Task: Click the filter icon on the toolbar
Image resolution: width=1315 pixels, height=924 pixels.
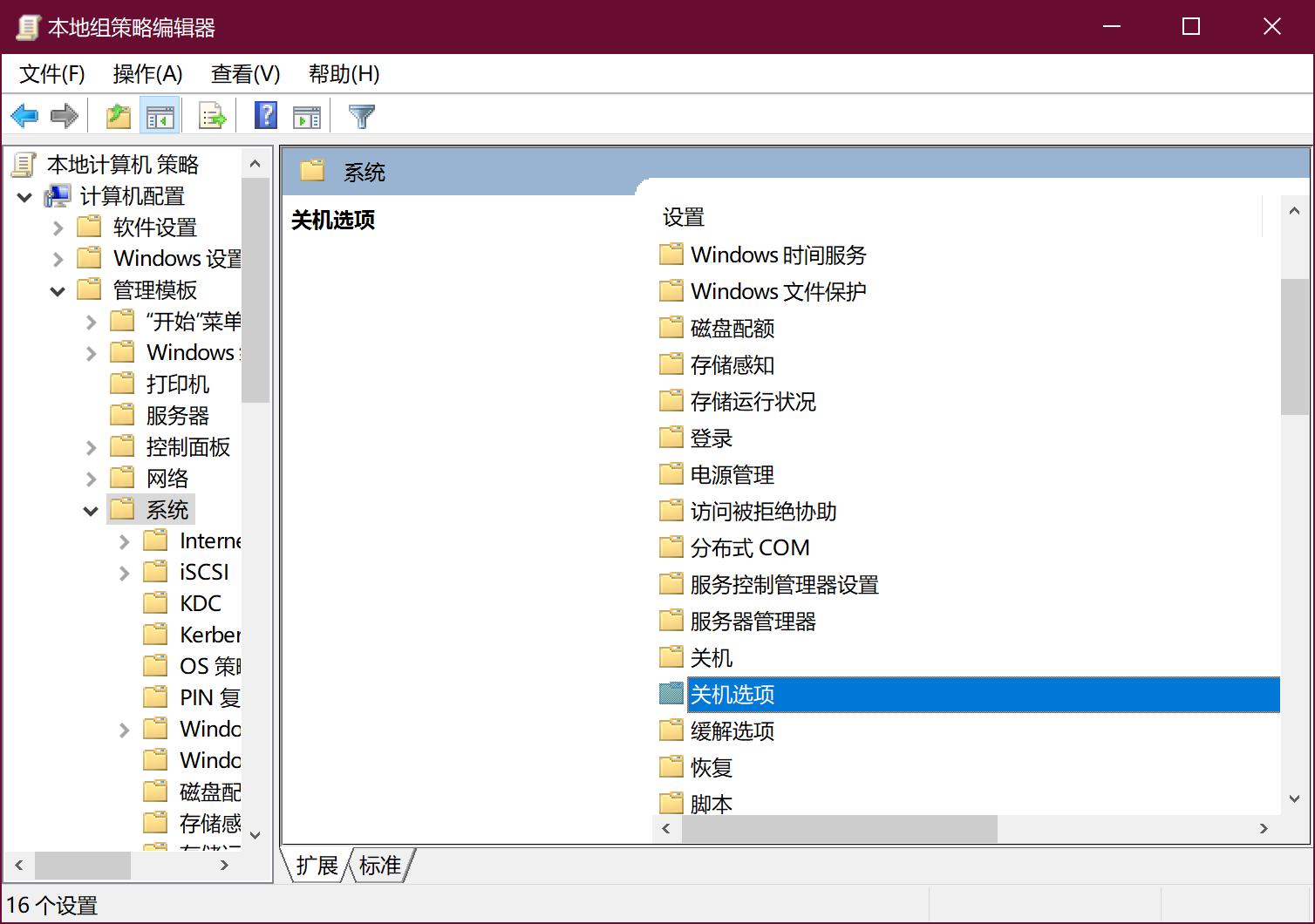Action: (x=361, y=115)
